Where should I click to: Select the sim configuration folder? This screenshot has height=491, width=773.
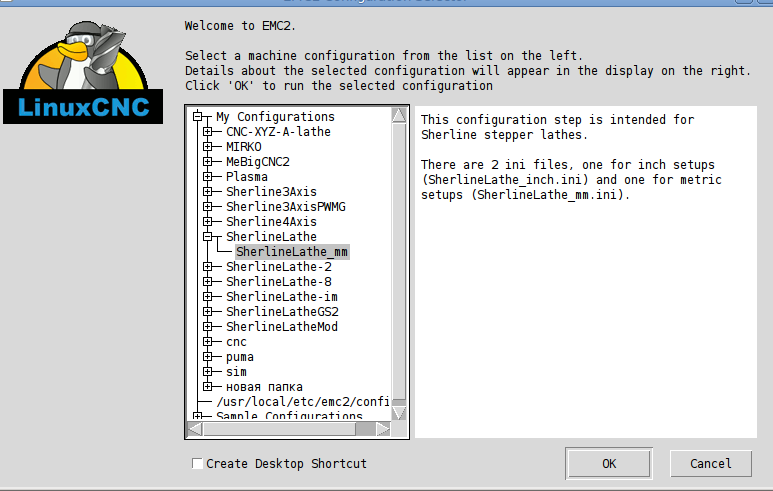point(236,372)
